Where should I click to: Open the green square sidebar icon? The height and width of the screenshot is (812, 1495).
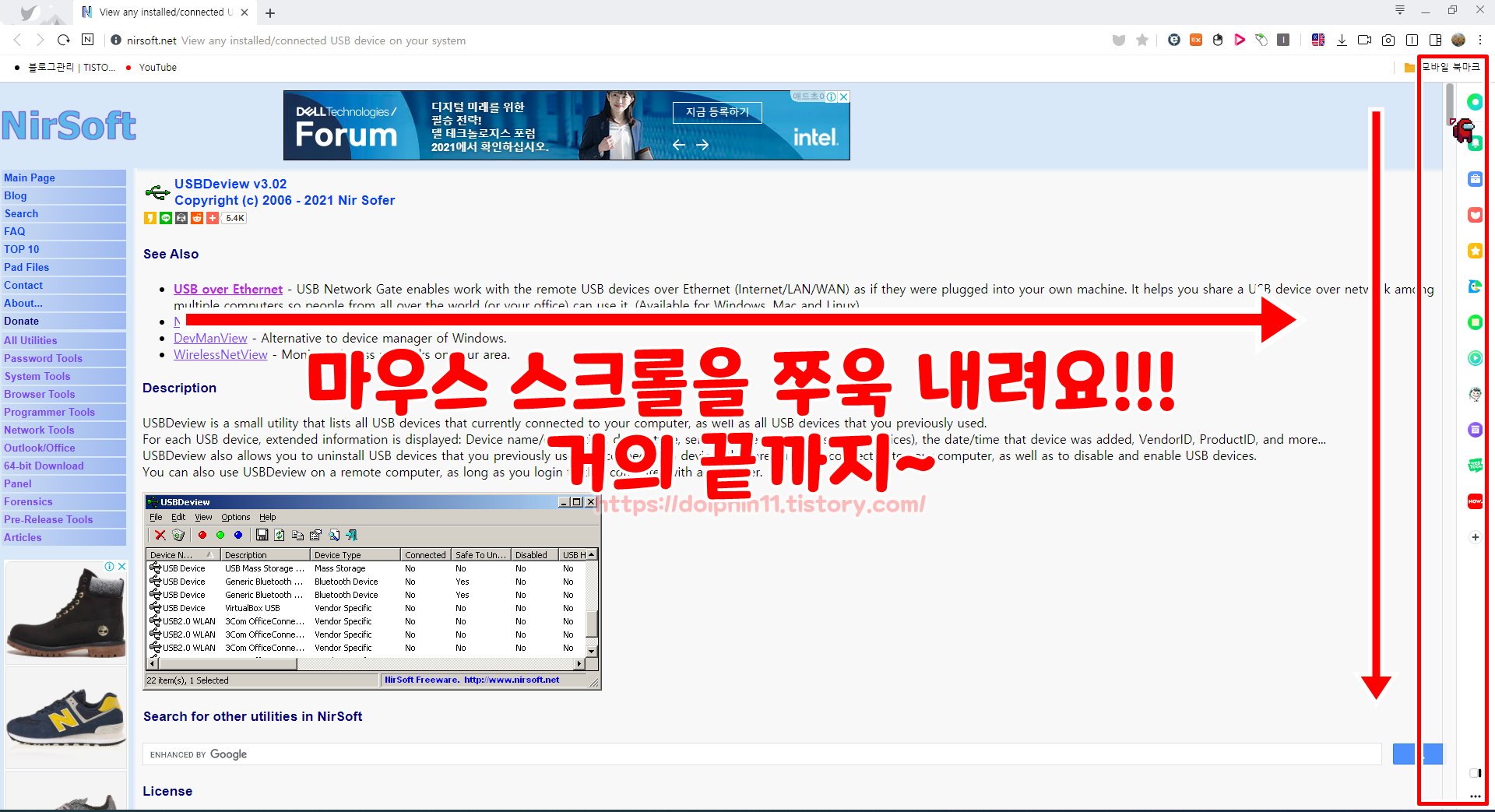pyautogui.click(x=1475, y=322)
